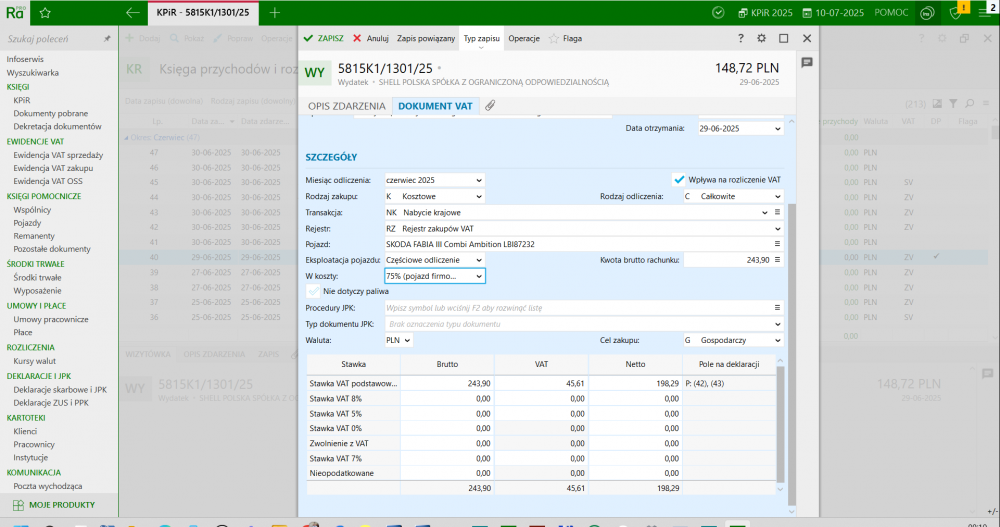This screenshot has height=527, width=1000.
Task: Switch to the OPIS ZDARZENIA tab
Action: (346, 105)
